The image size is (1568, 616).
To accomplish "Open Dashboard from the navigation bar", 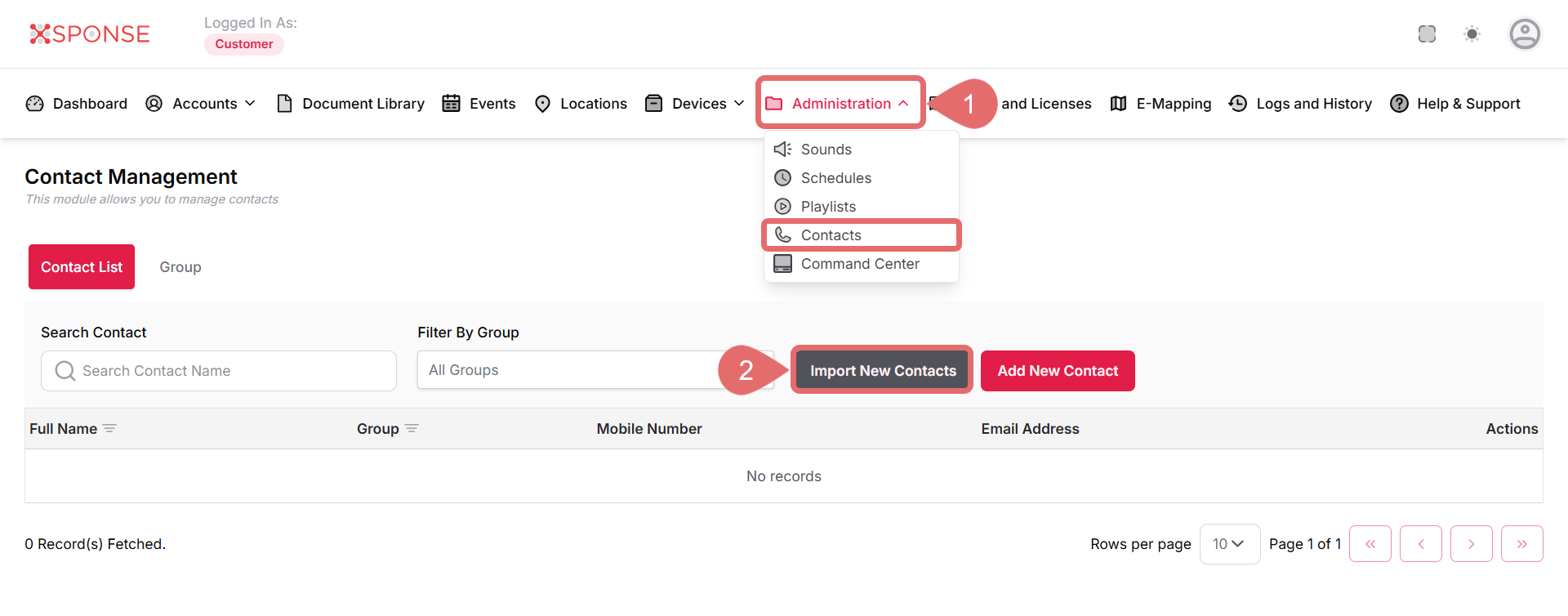I will click(77, 104).
